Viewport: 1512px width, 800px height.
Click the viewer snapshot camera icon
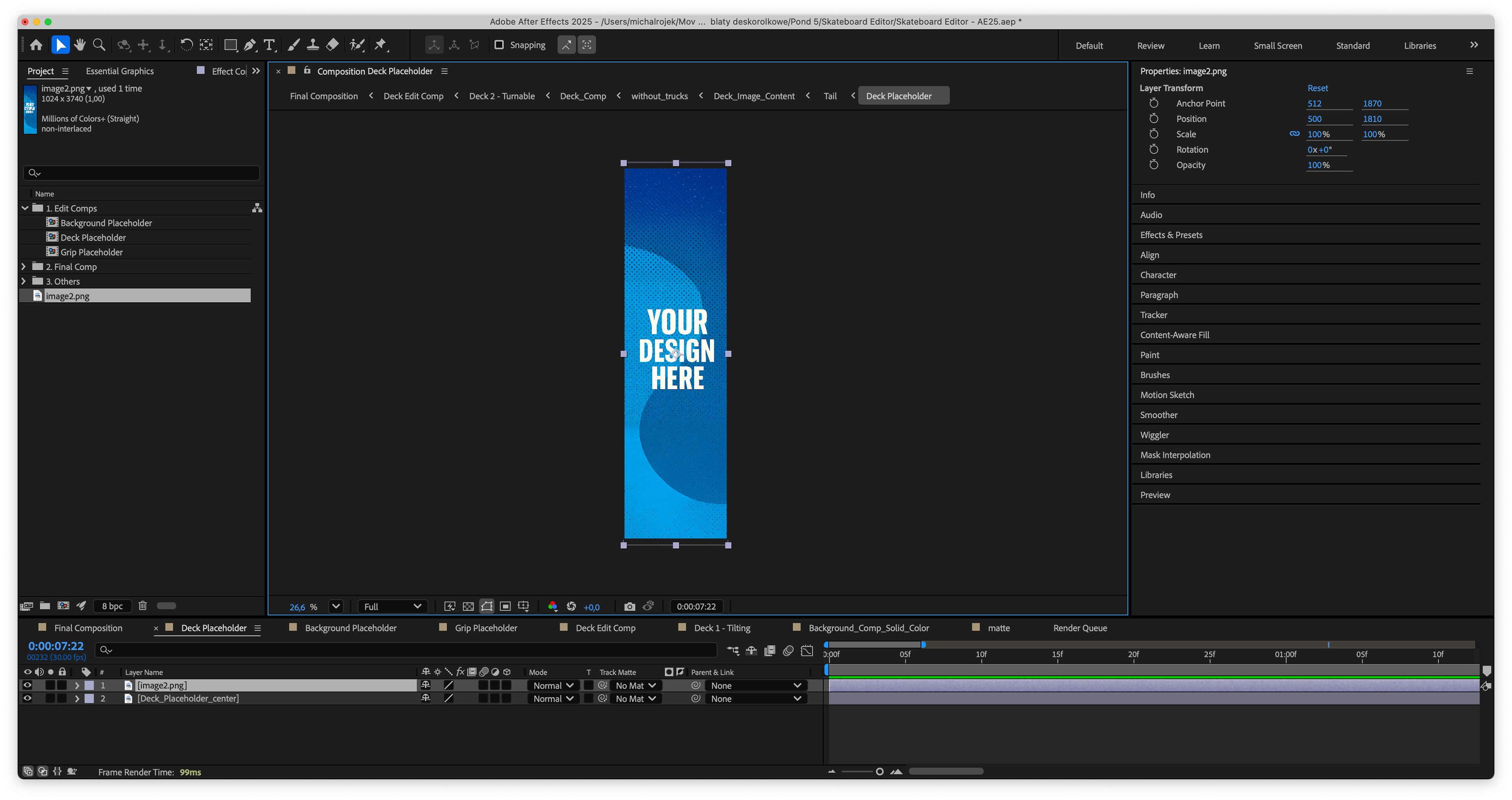[x=629, y=607]
